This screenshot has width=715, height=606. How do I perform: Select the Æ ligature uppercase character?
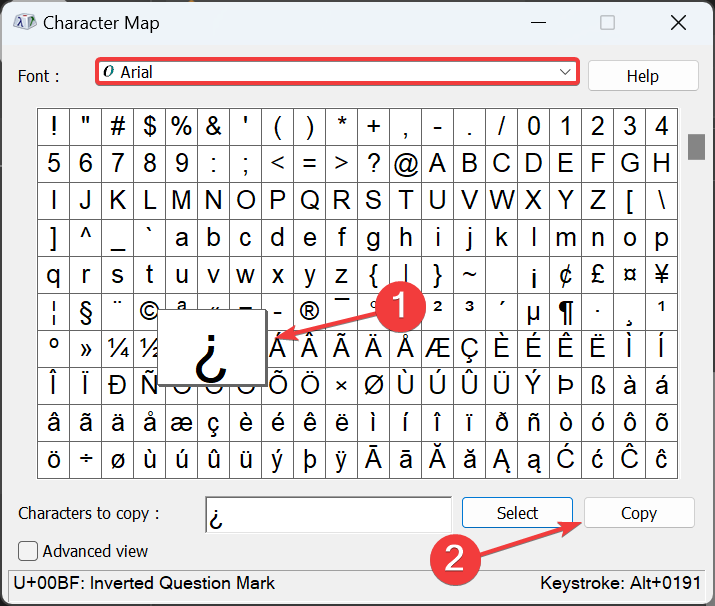pos(437,349)
